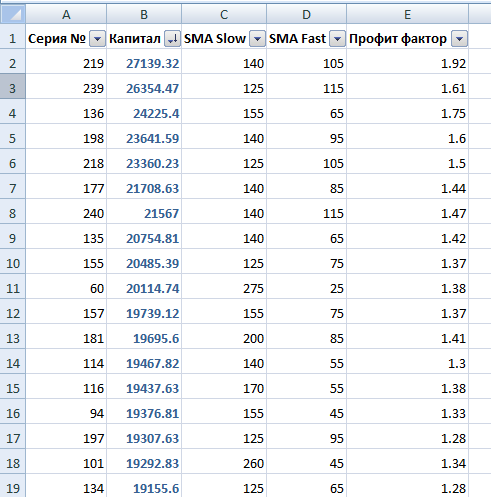Select the Серия № header cell
Image resolution: width=491 pixels, height=497 pixels.
(66, 39)
